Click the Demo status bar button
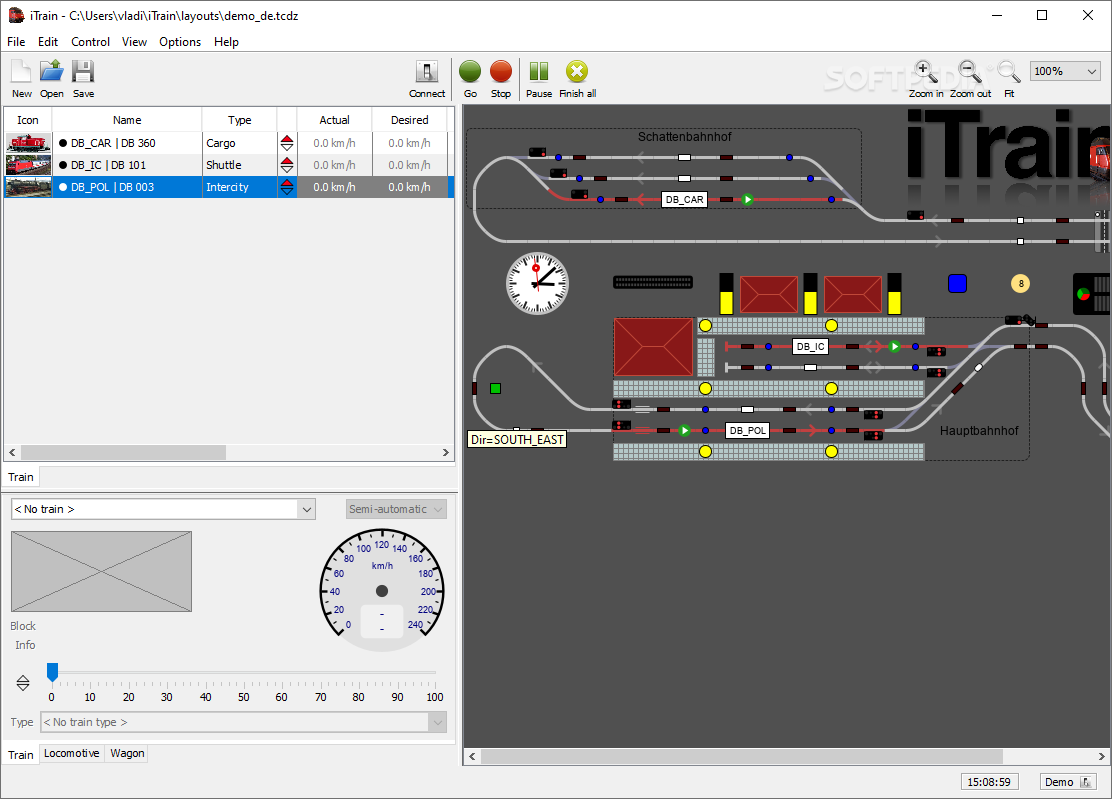 [x=1068, y=782]
